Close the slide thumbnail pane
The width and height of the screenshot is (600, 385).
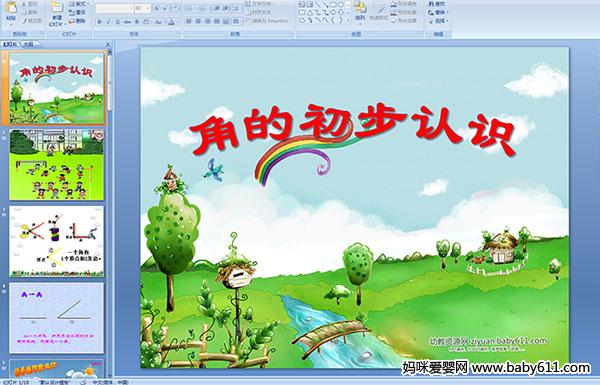(x=108, y=44)
